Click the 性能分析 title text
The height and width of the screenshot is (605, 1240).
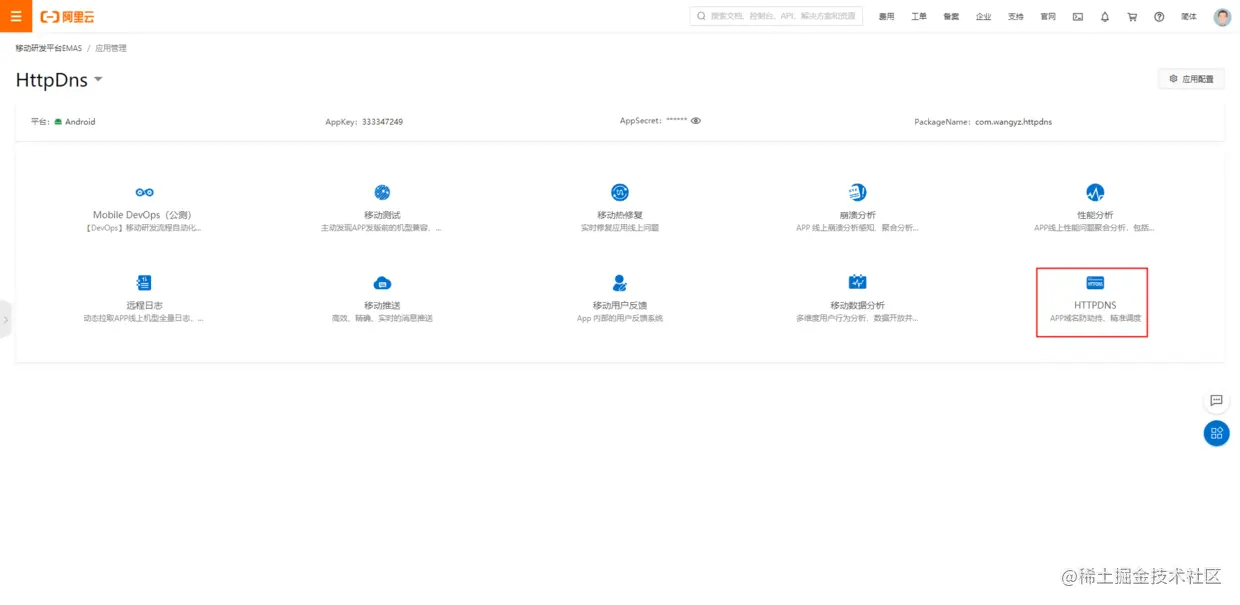(1095, 215)
